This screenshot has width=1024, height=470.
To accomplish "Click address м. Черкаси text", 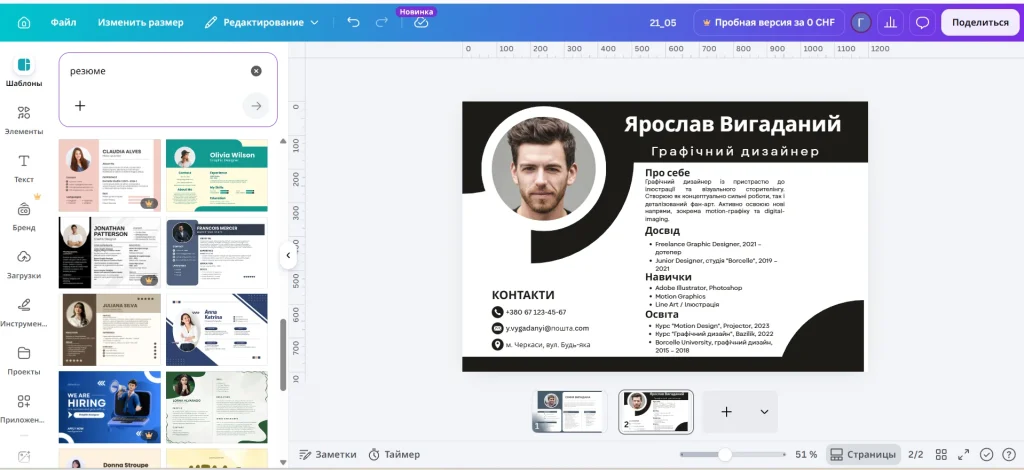I will [548, 345].
